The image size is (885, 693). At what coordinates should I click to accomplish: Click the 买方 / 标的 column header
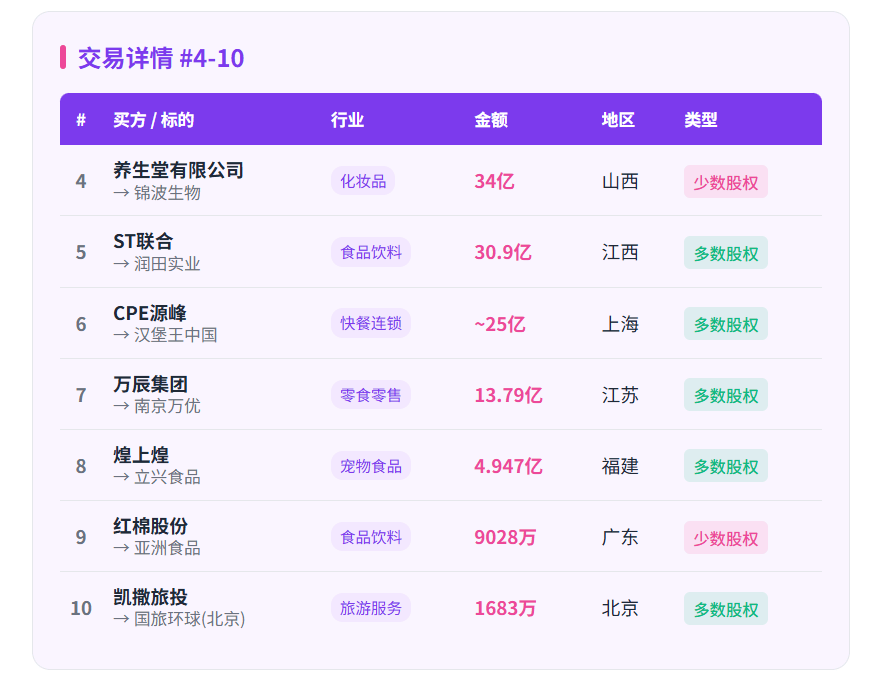(153, 120)
